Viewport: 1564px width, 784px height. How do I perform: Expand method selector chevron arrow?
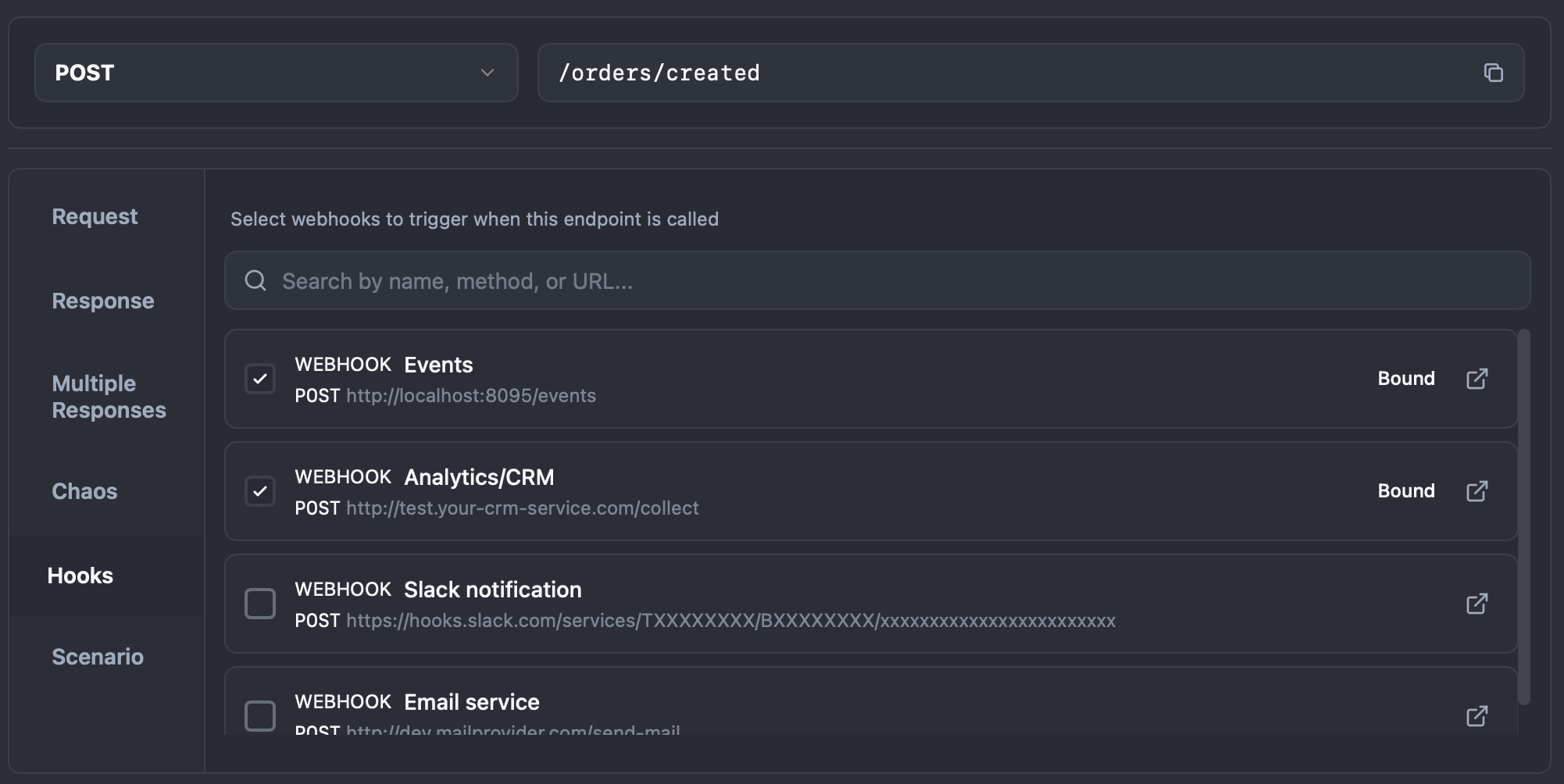(x=487, y=73)
